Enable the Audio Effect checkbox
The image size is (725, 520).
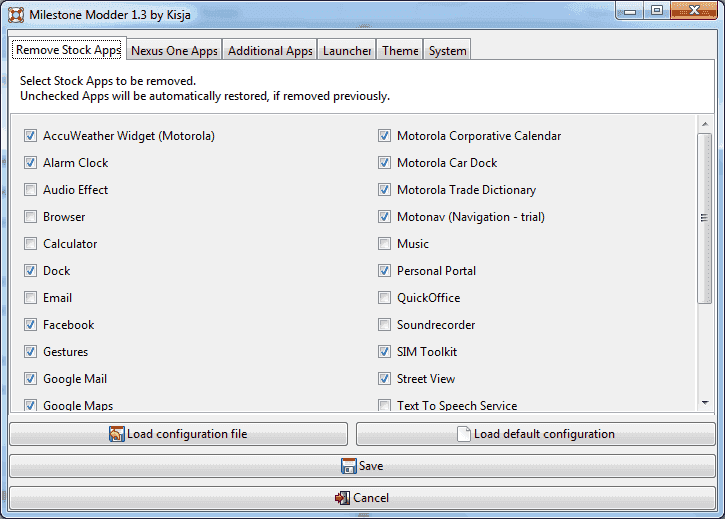pos(31,190)
